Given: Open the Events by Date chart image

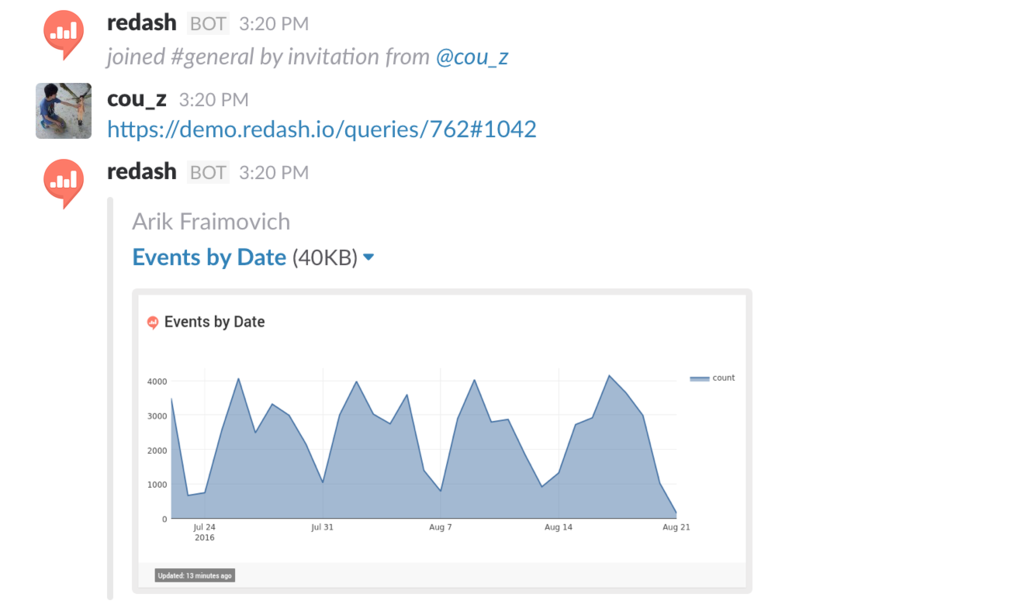Looking at the screenshot, I should 442,441.
